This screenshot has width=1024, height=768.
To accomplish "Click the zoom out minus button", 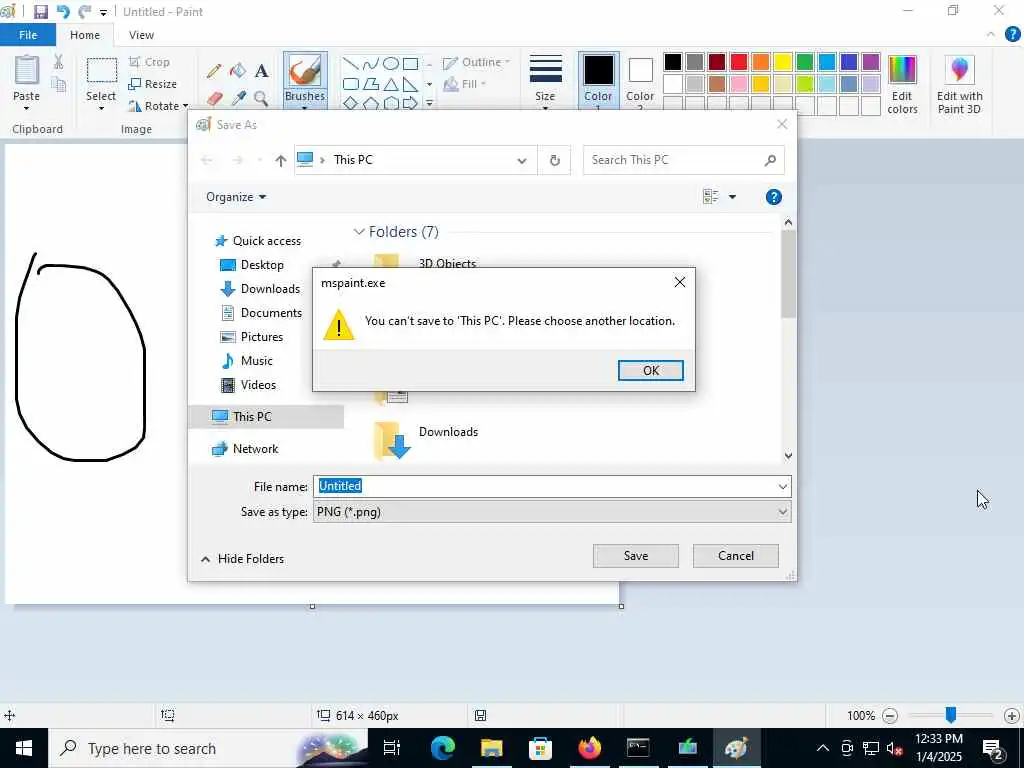I will coord(889,716).
